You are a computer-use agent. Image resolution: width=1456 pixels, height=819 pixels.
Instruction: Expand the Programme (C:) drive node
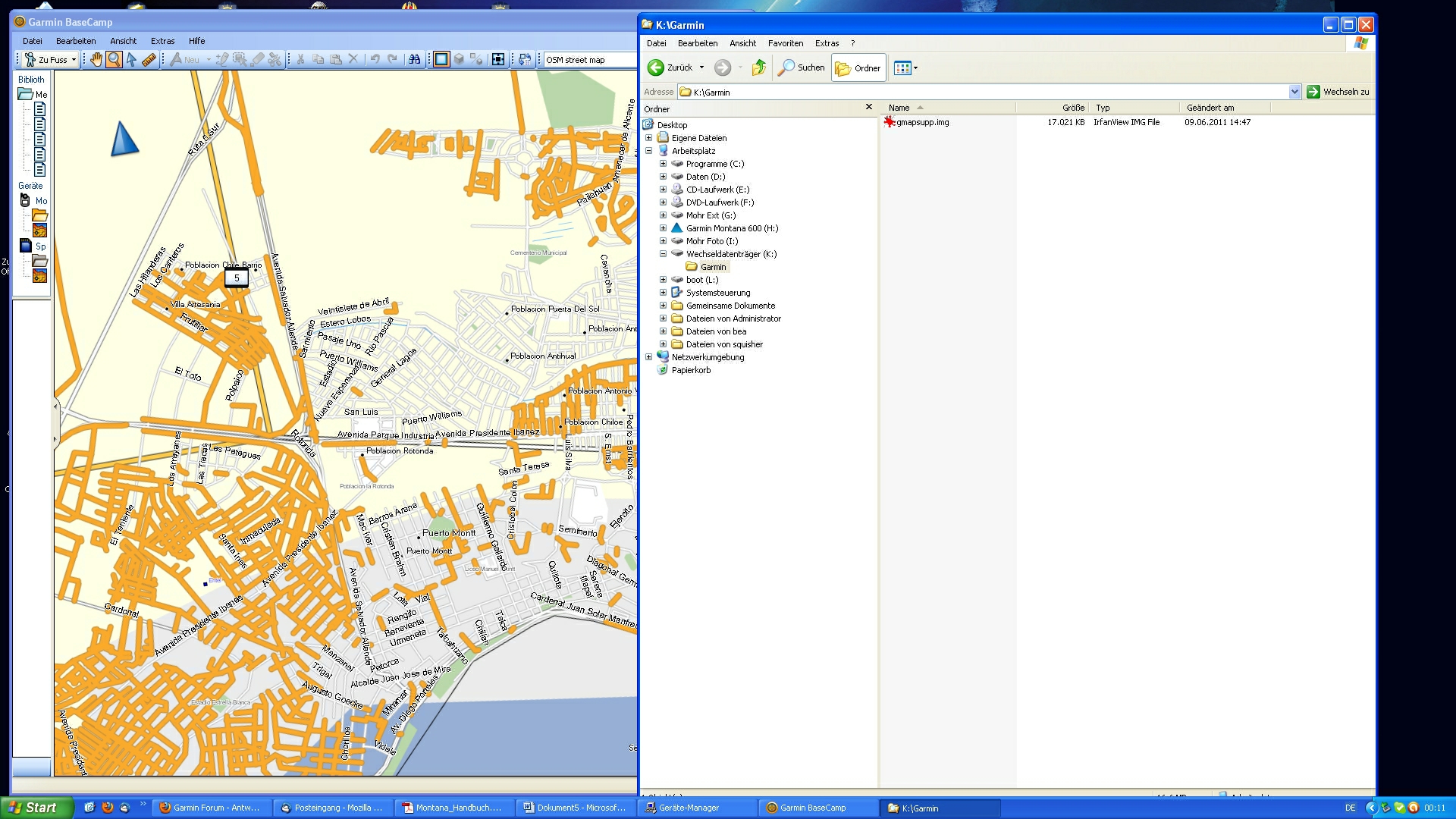click(663, 164)
